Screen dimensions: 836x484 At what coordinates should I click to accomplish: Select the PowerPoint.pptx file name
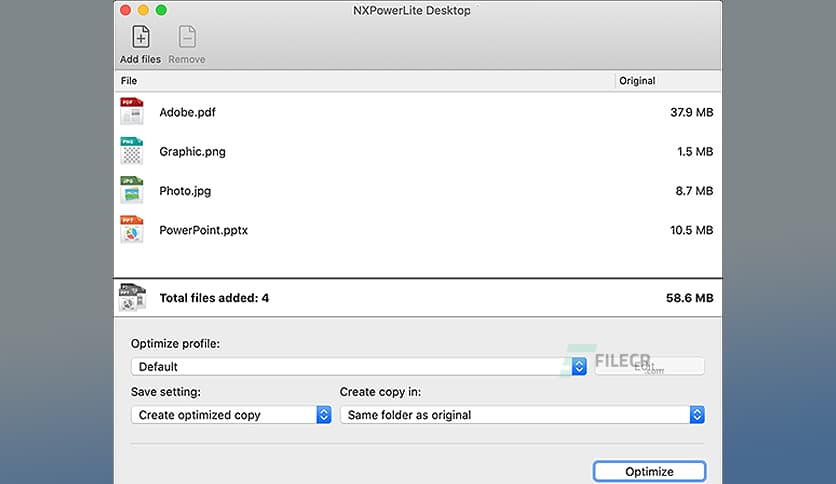[203, 230]
